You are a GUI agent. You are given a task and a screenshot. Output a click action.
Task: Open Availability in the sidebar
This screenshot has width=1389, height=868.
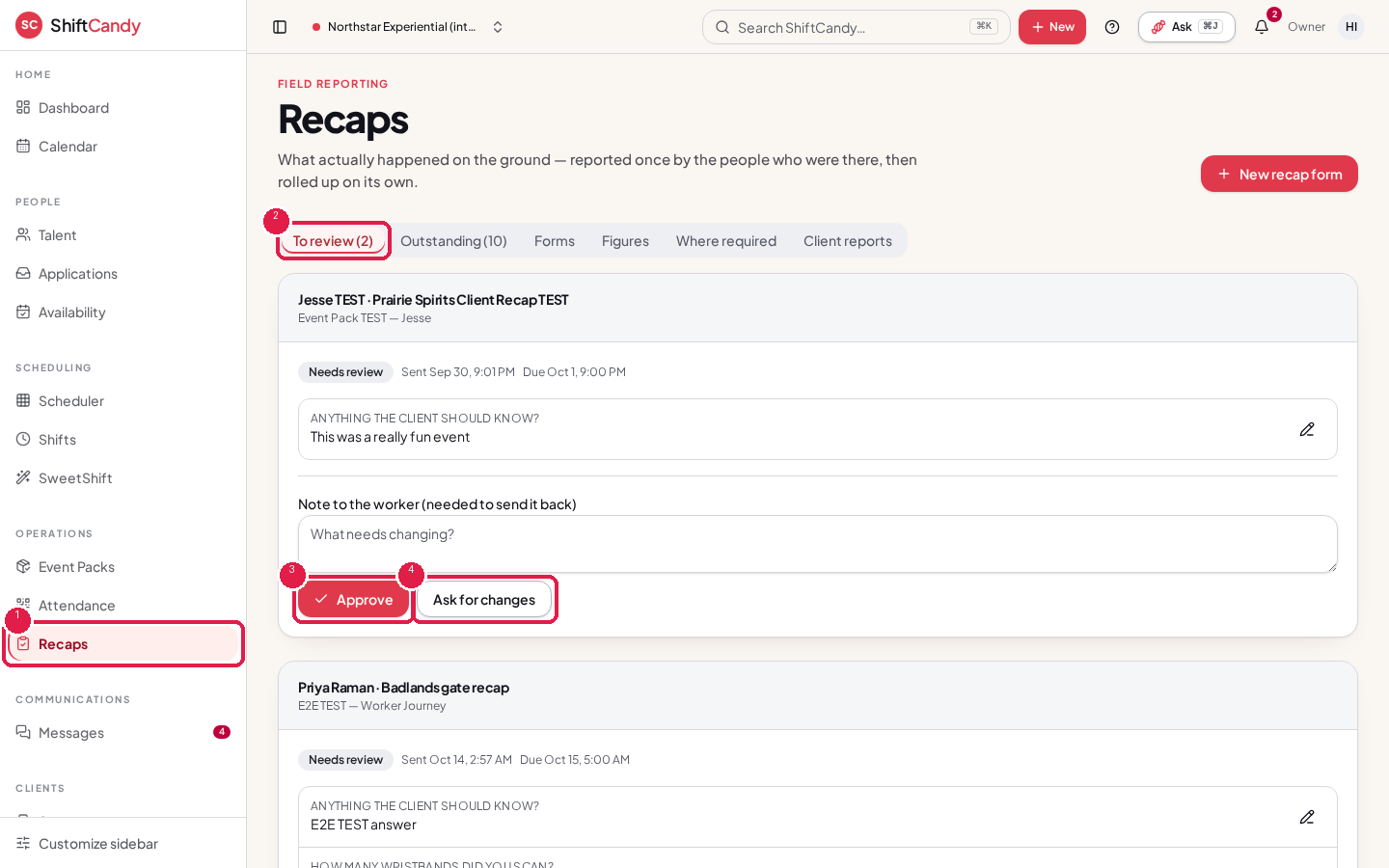pyautogui.click(x=123, y=312)
